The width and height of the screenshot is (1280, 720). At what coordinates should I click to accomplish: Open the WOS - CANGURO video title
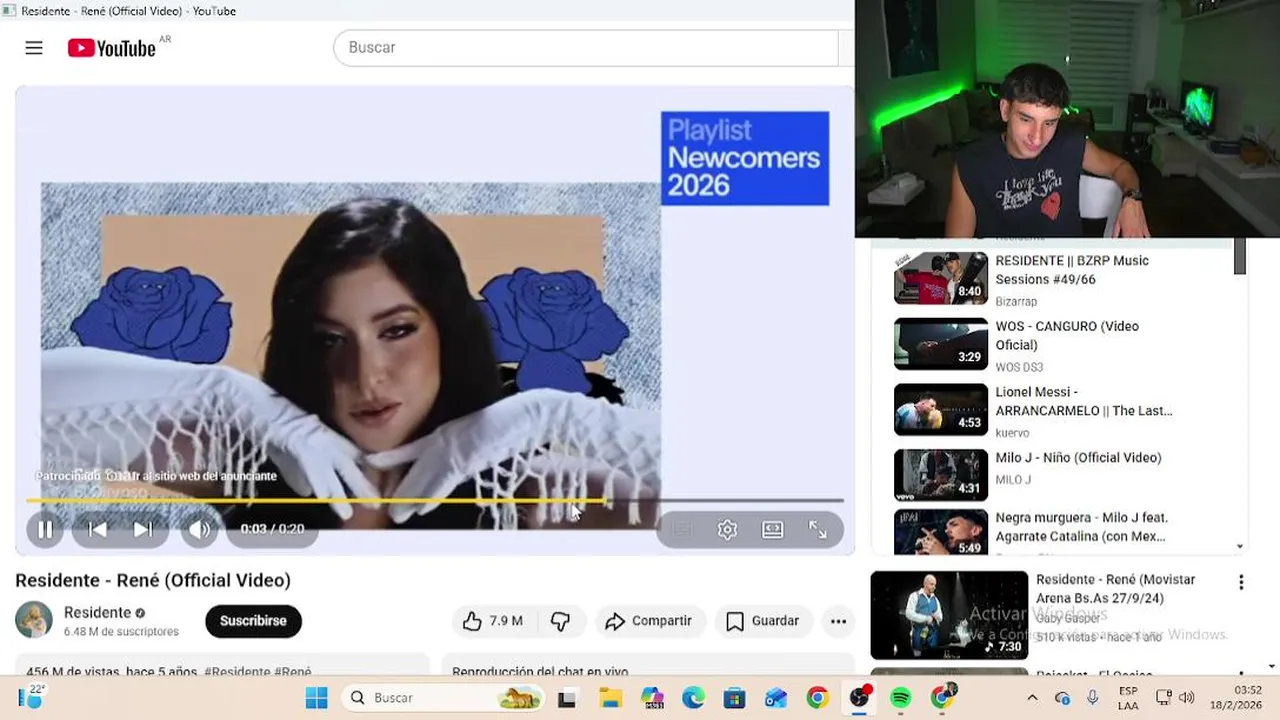point(1067,335)
